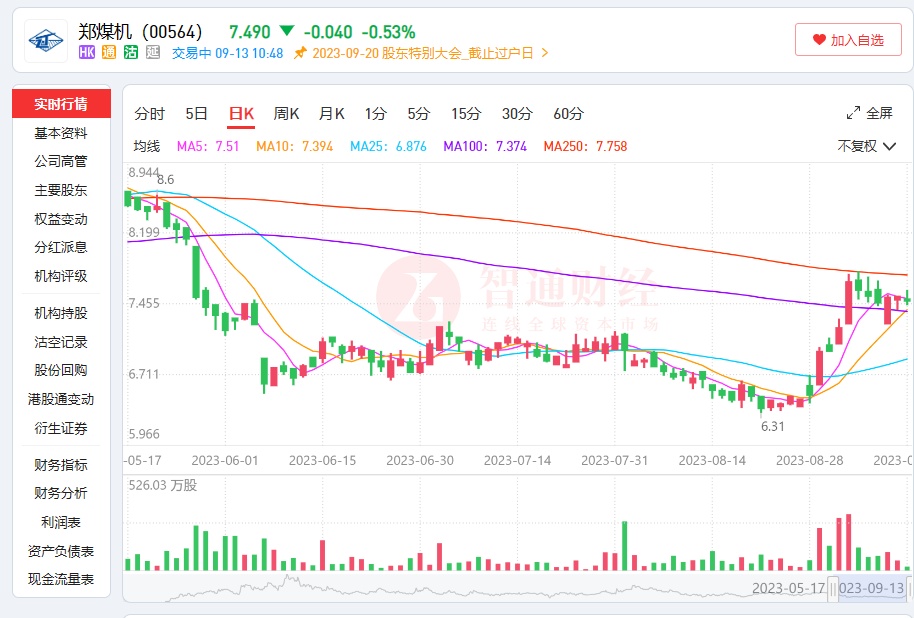Switch chart to 分时 view

pyautogui.click(x=149, y=113)
